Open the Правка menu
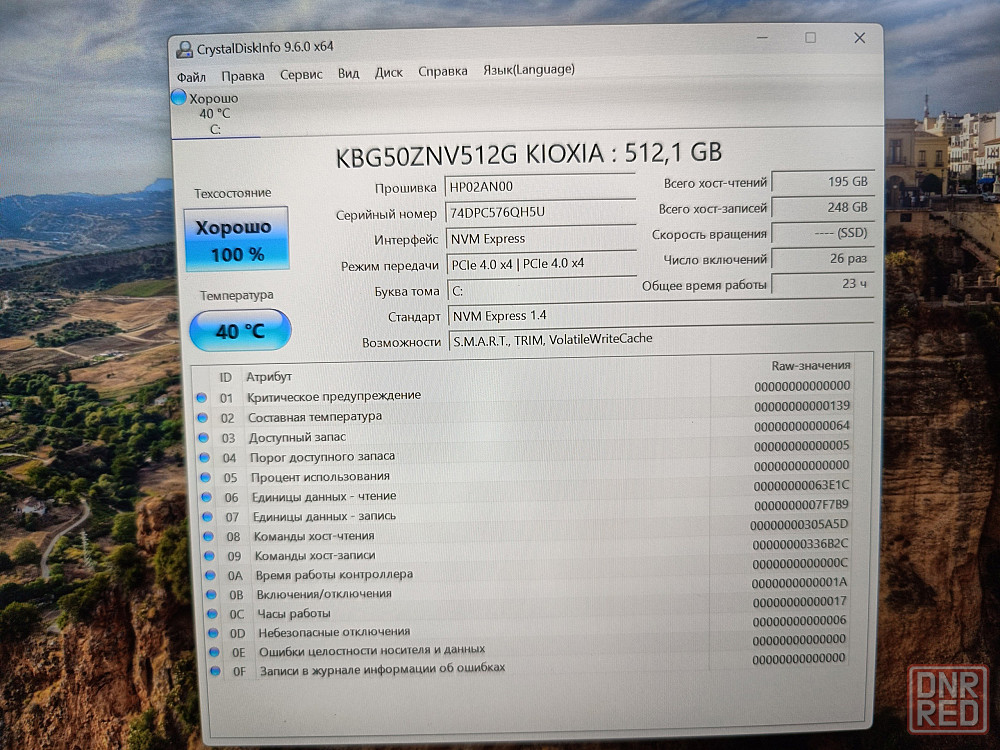 pos(243,76)
